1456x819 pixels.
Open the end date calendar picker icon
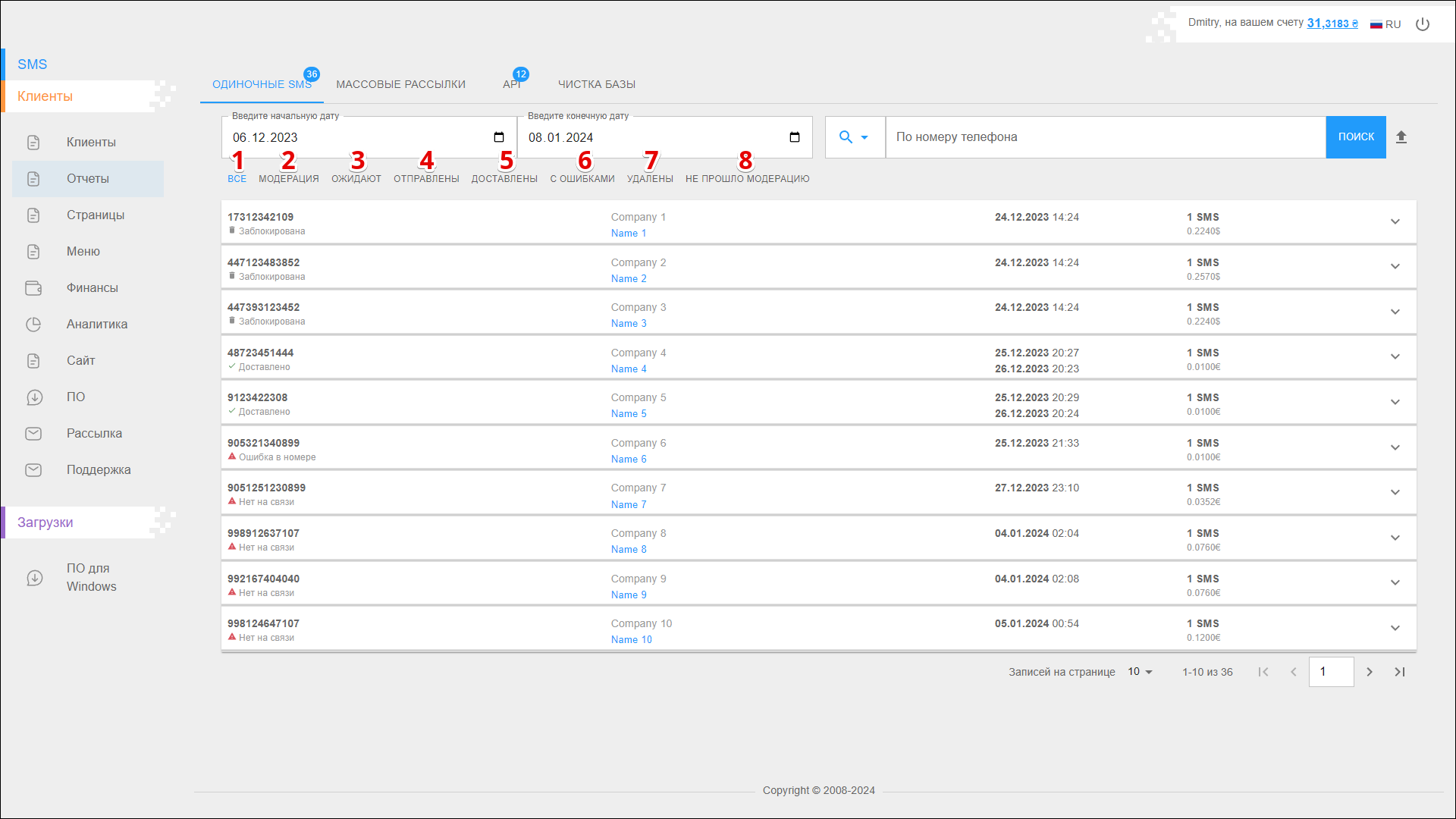coord(795,137)
